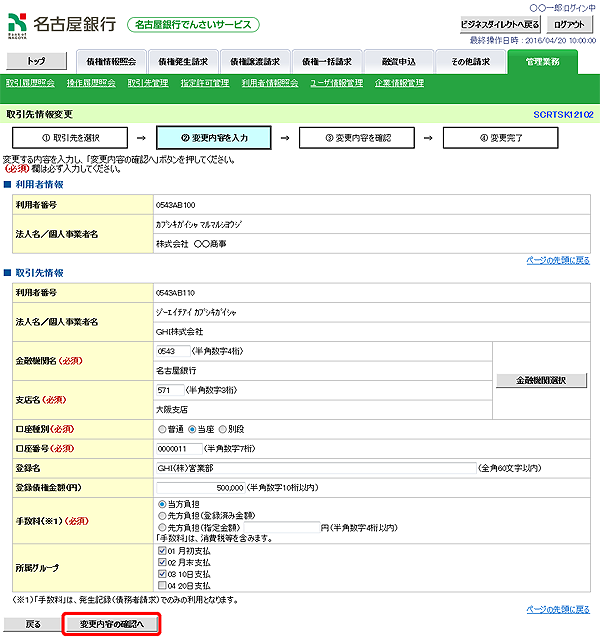Uncheck the 01 月初支払 group checkbox
The width and height of the screenshot is (600, 638).
[x=162, y=551]
